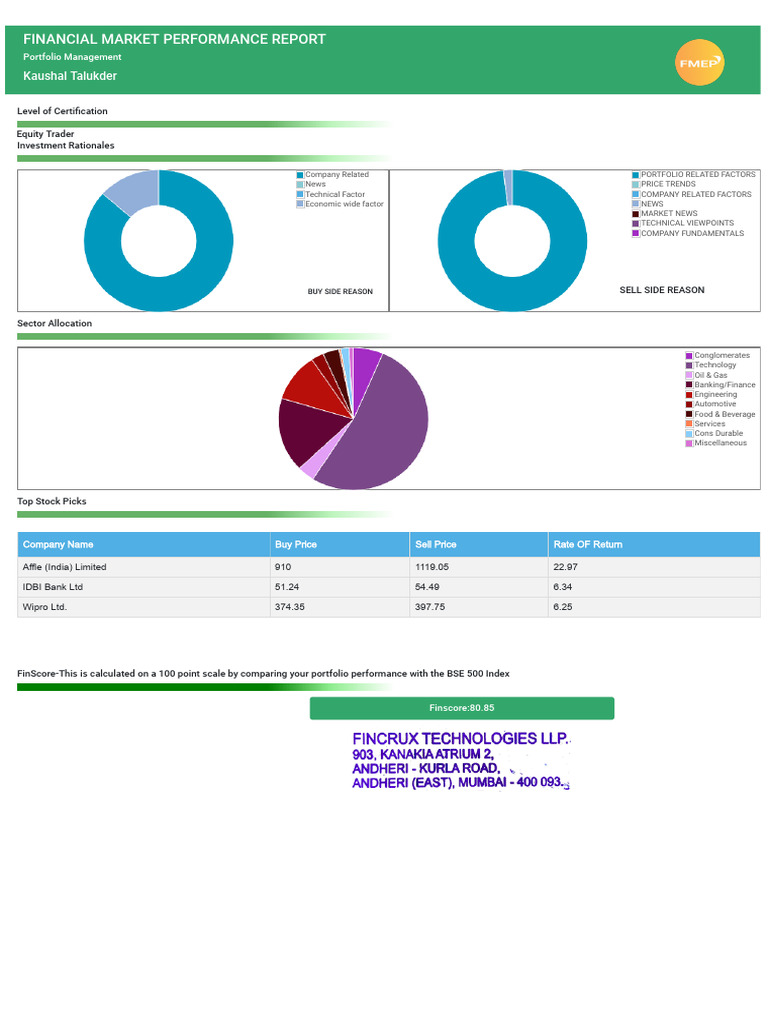Image resolution: width=768 pixels, height=1024 pixels.
Task: Click the Fincrux Technologies LLP stamp line
Action: pyautogui.click(x=461, y=739)
